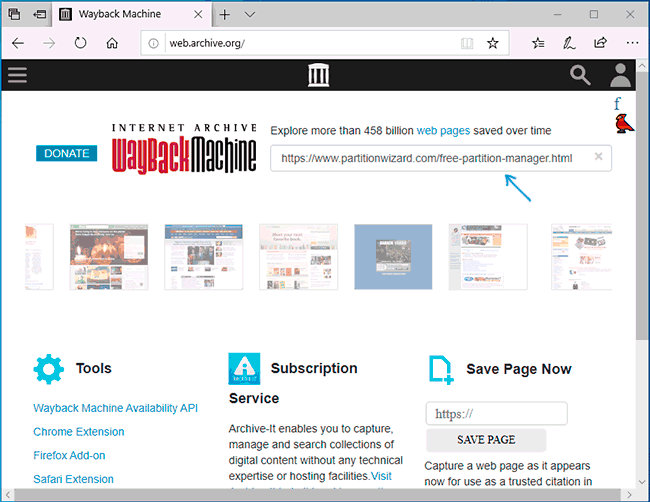Refresh the page with the reload icon
Viewport: 650px width, 502px height.
click(x=80, y=43)
